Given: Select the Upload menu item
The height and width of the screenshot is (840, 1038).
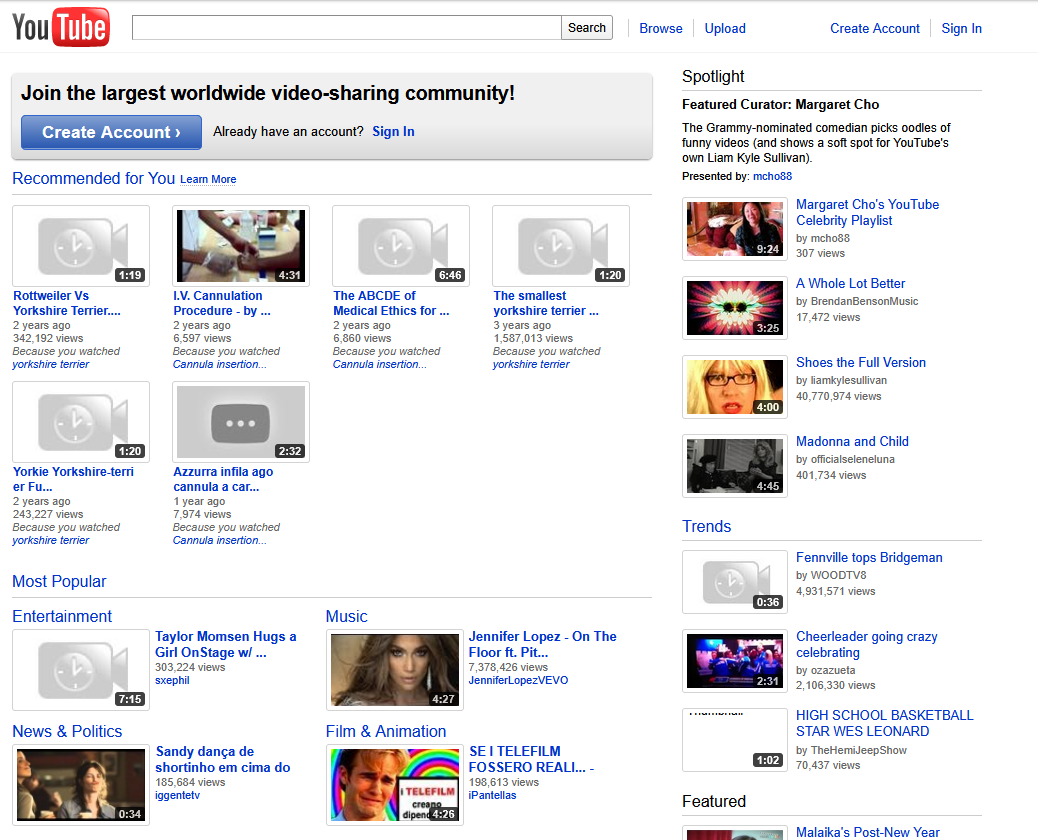Looking at the screenshot, I should click(x=724, y=28).
